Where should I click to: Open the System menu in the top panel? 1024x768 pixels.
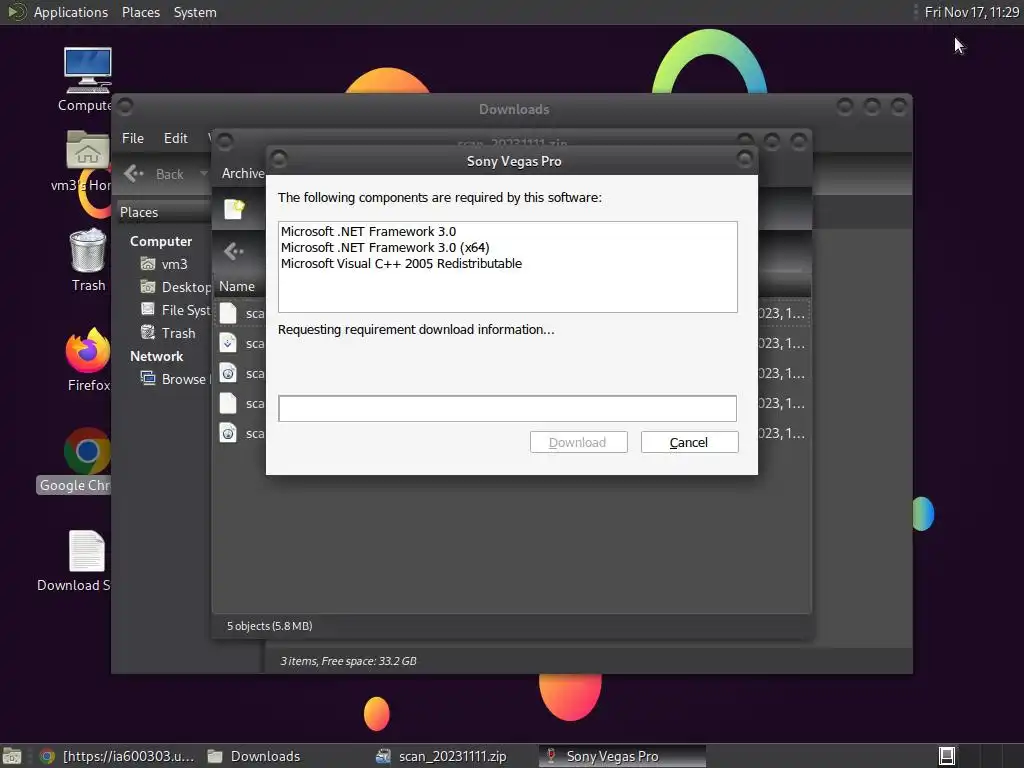195,12
